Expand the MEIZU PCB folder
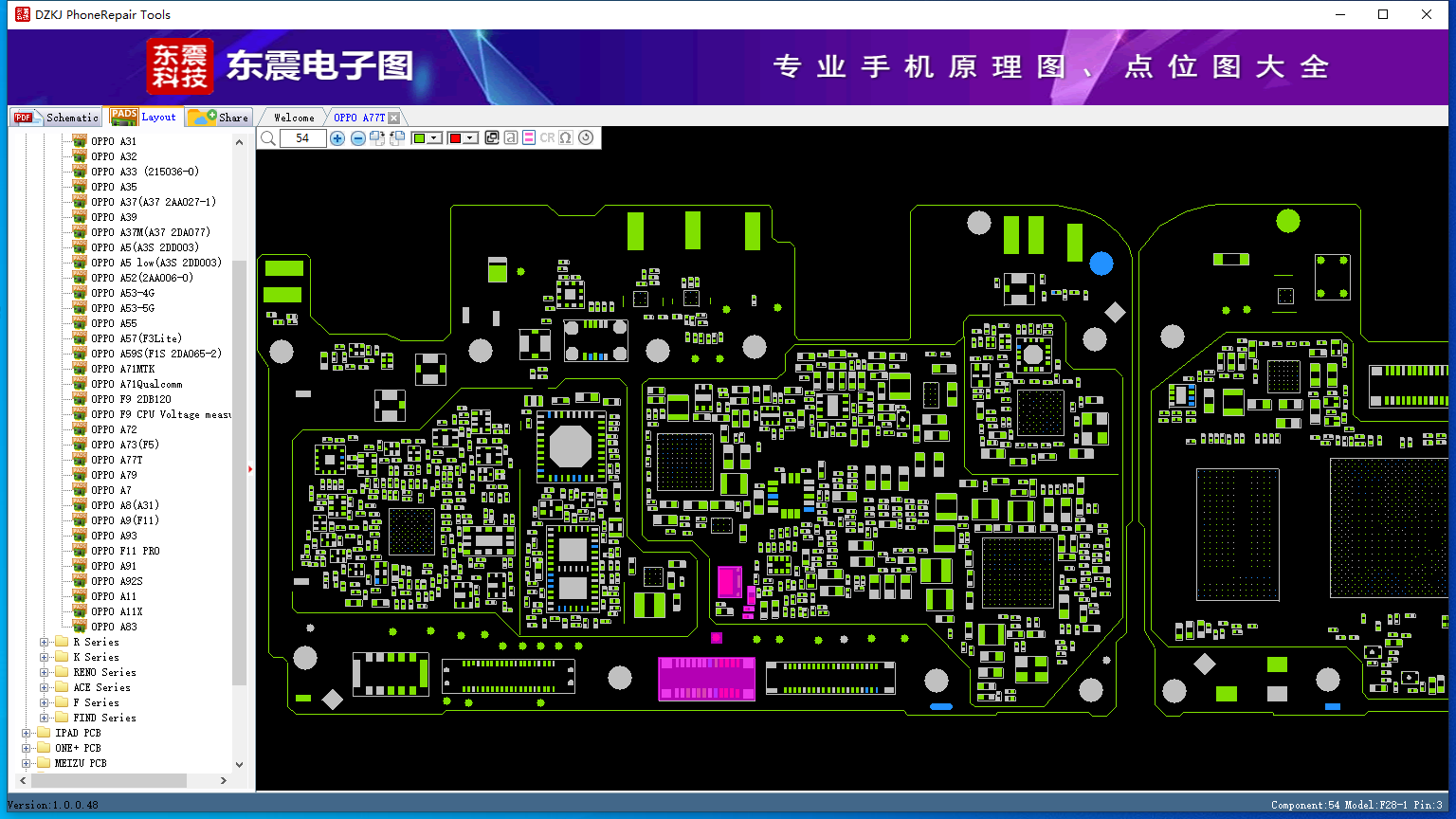This screenshot has width=1456, height=819. (x=27, y=763)
